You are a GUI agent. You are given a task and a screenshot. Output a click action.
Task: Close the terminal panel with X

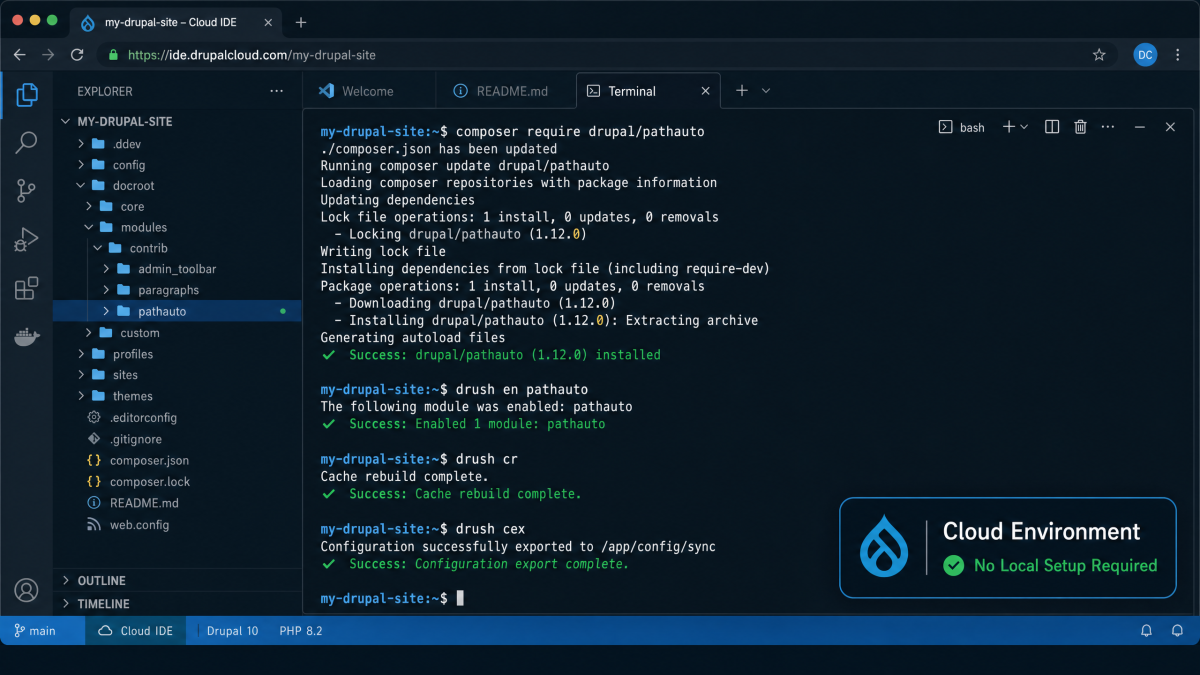(1170, 127)
